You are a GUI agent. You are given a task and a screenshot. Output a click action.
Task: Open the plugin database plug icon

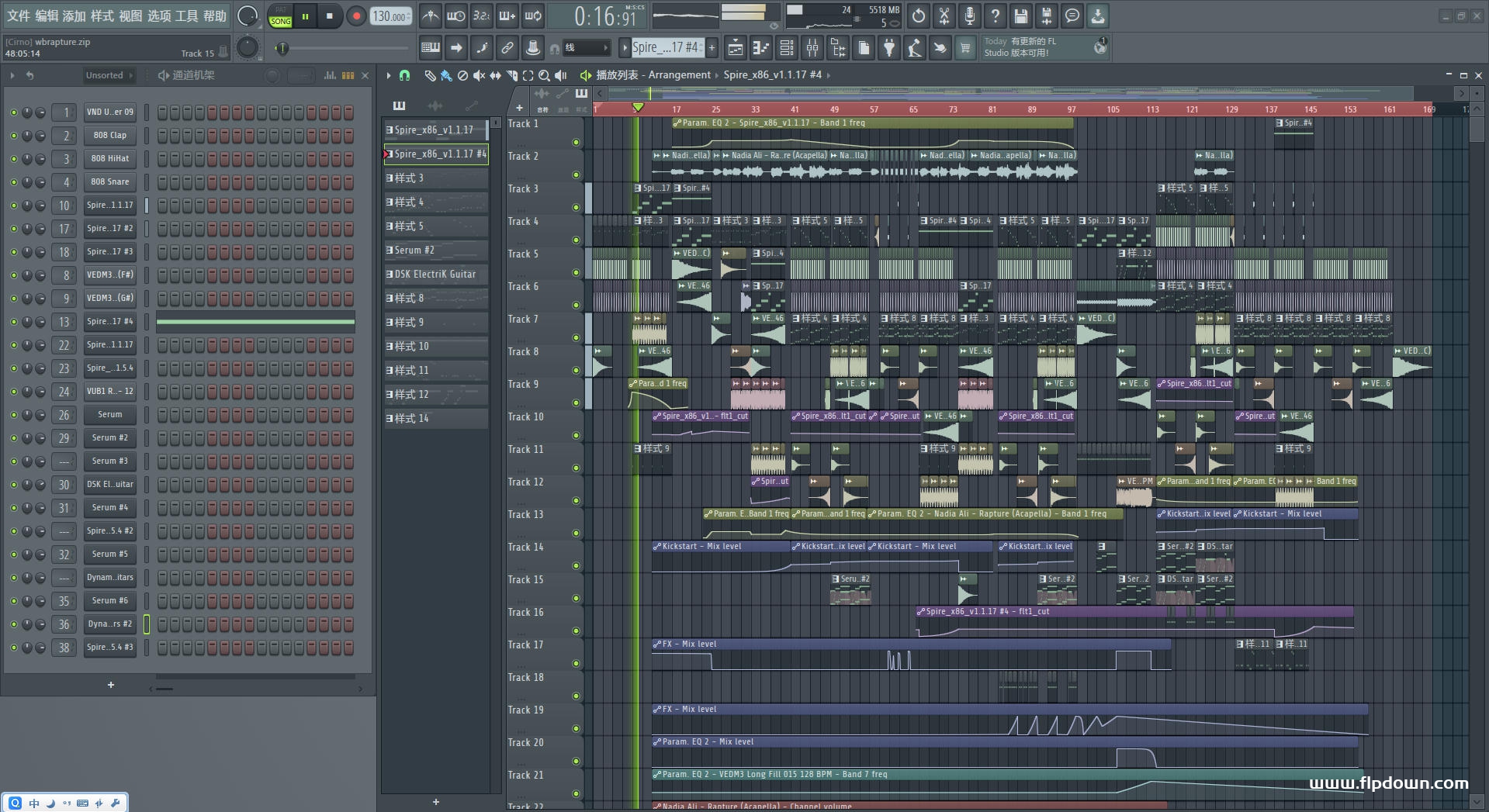coord(889,48)
